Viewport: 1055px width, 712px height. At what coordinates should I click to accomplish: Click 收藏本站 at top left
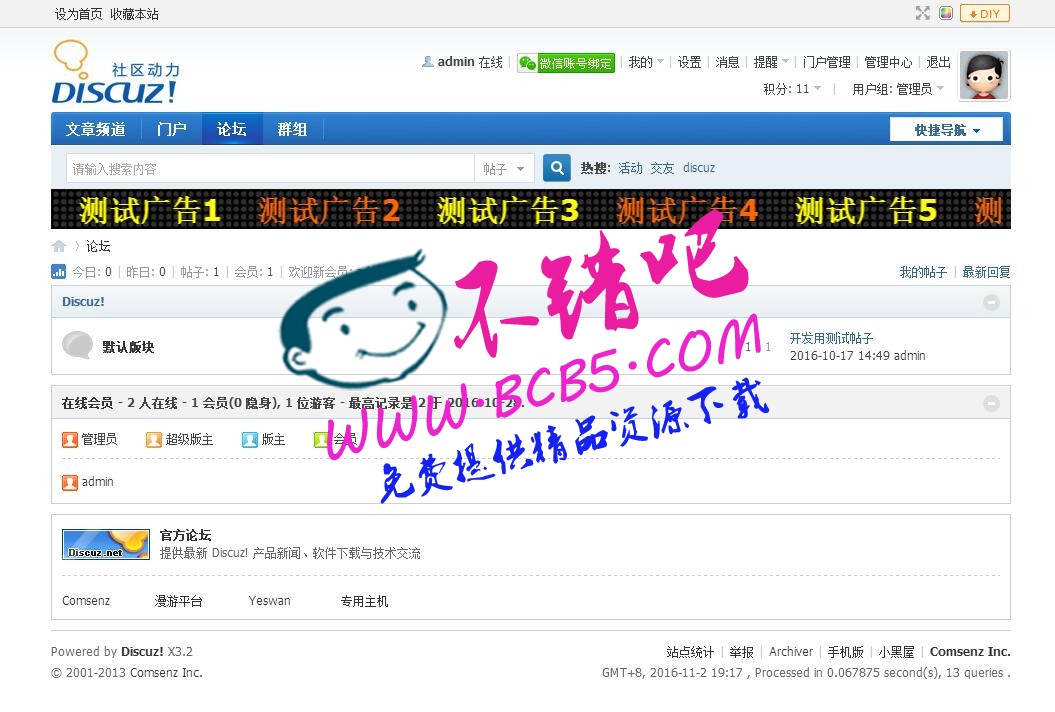[135, 14]
